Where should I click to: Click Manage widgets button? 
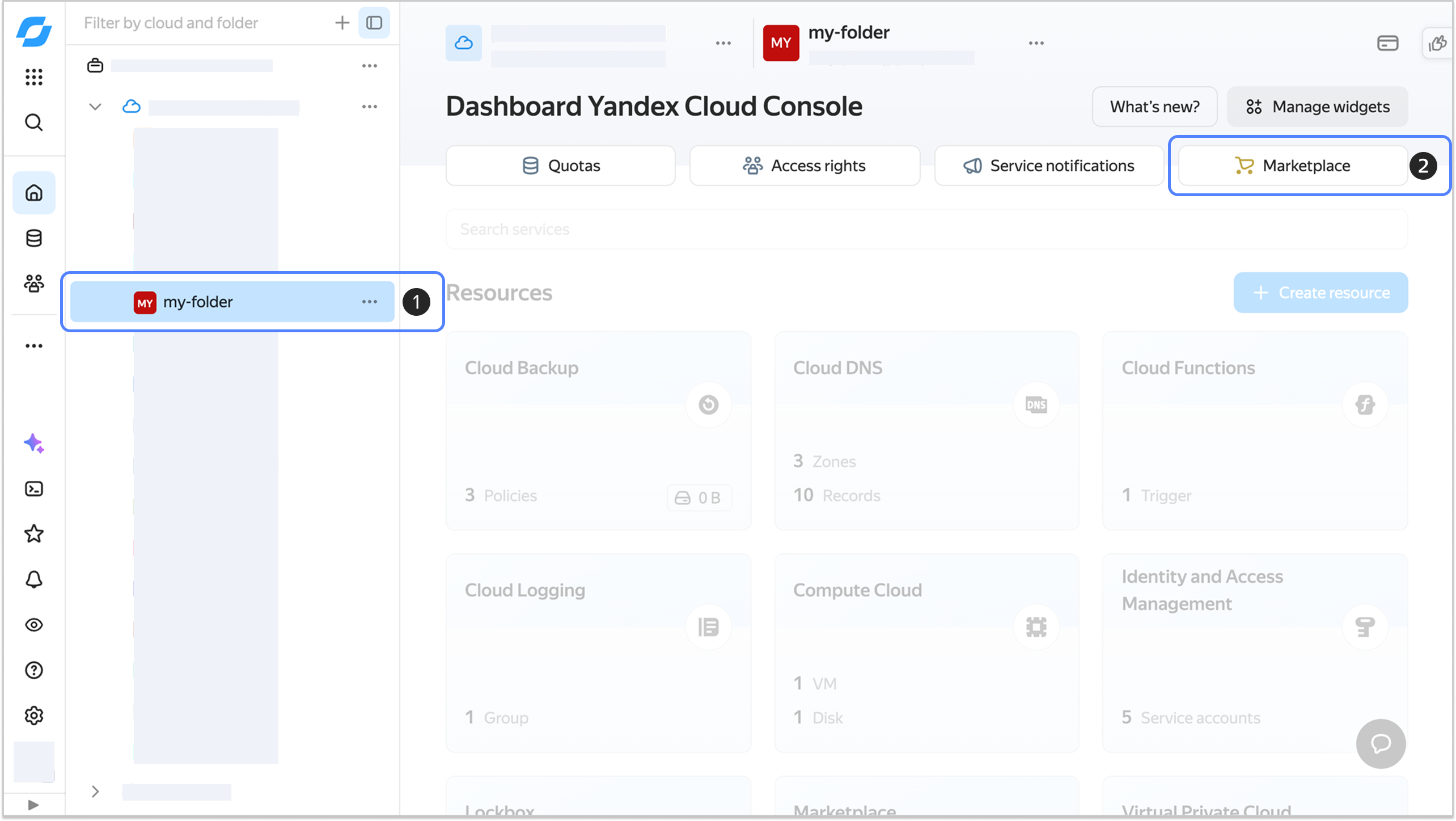[1317, 107]
